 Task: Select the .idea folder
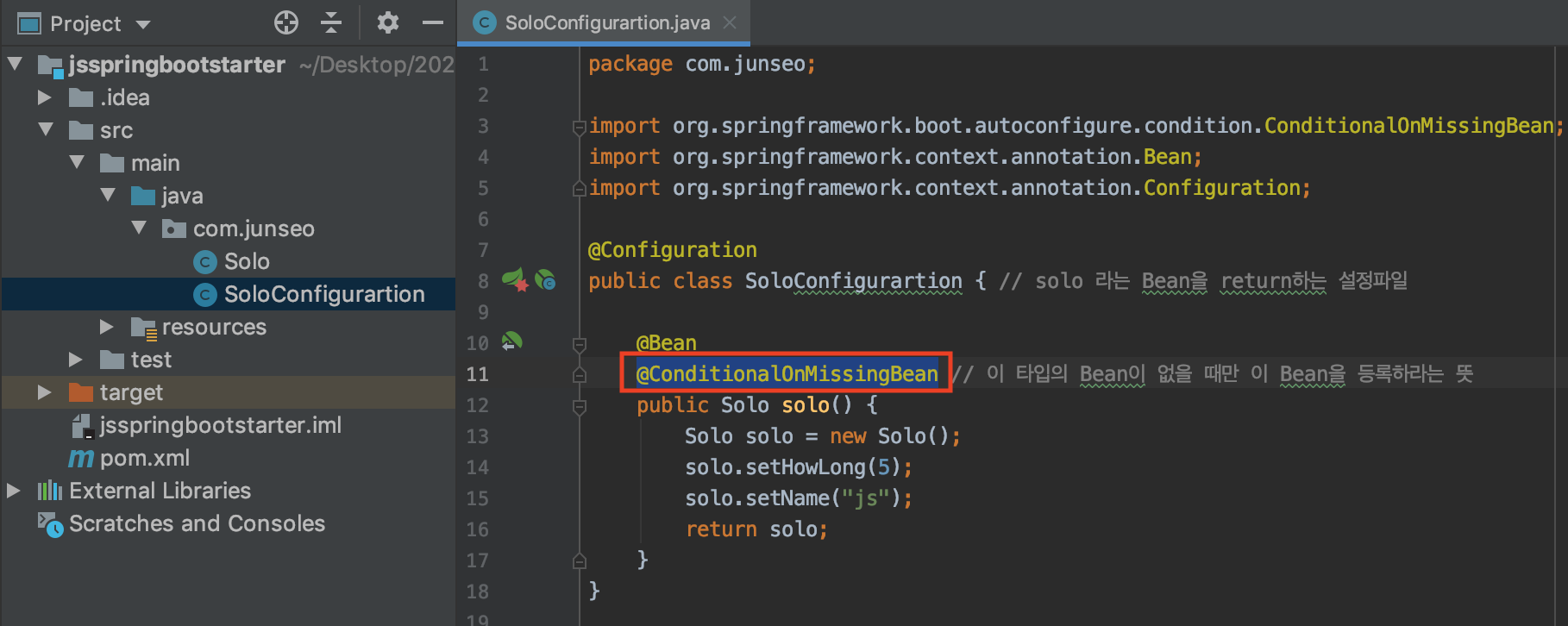click(124, 97)
